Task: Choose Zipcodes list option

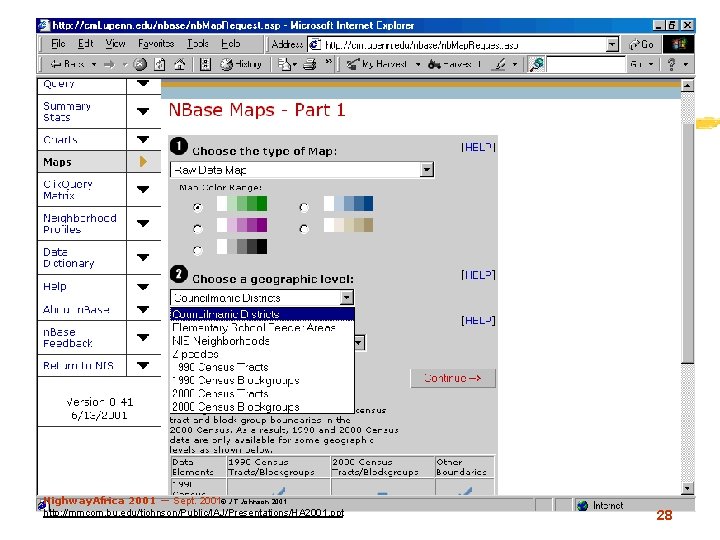Action: tap(262, 354)
